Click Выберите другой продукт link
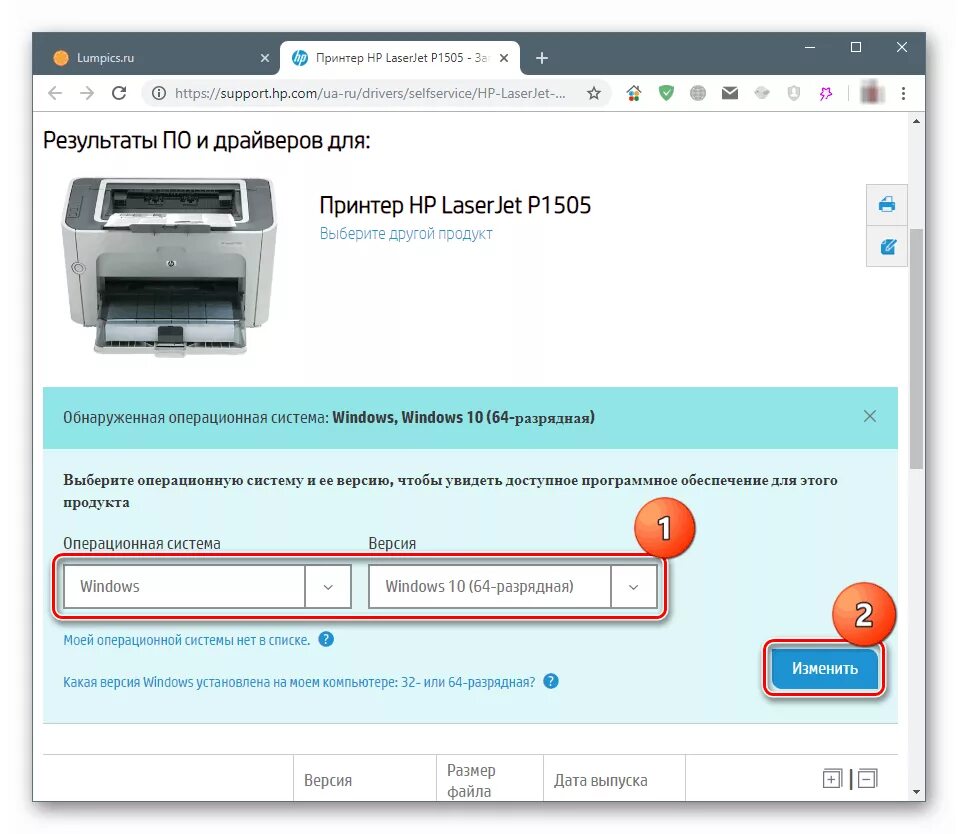 click(406, 234)
